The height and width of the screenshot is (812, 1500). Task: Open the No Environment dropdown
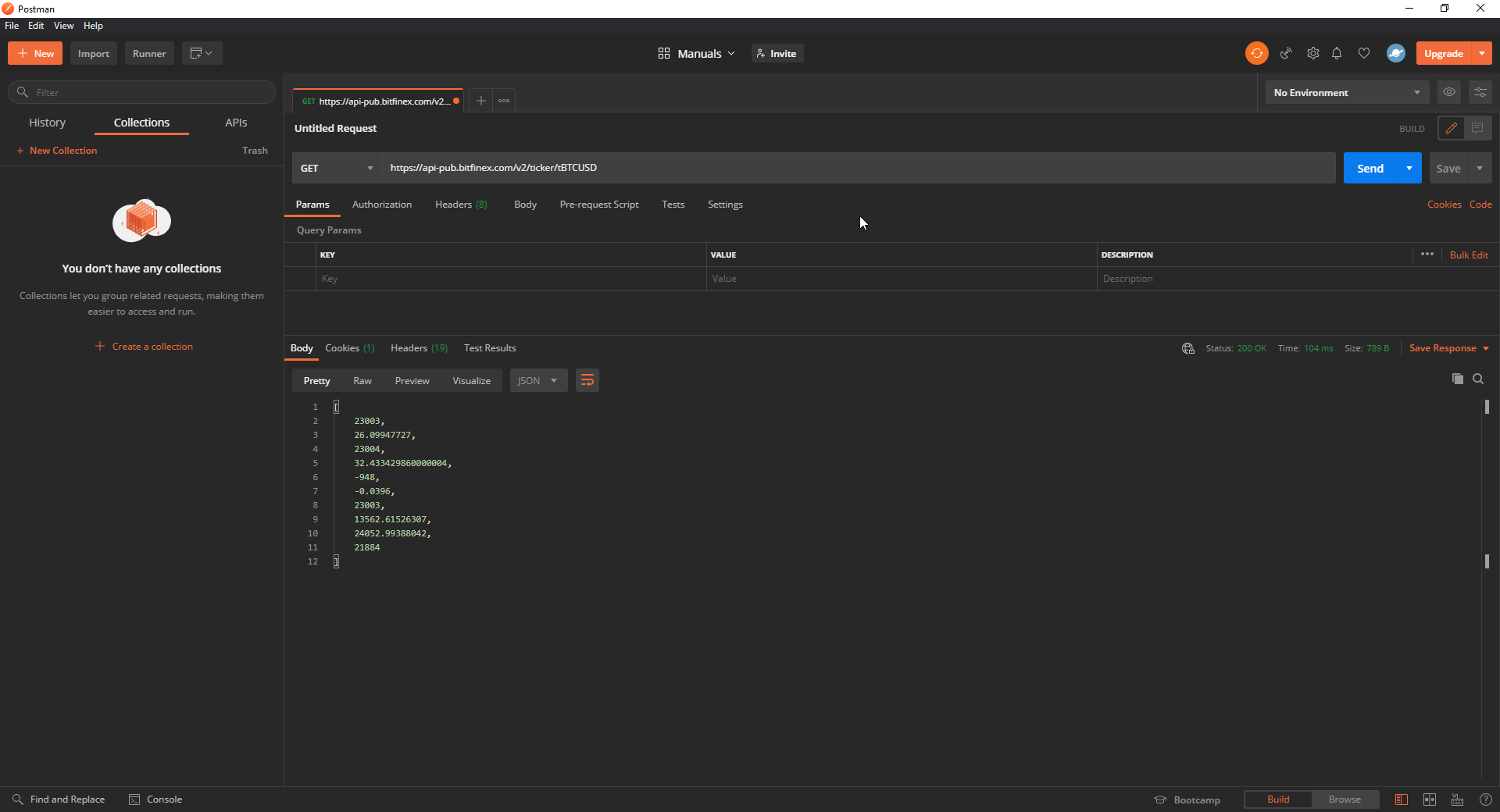coord(1347,92)
